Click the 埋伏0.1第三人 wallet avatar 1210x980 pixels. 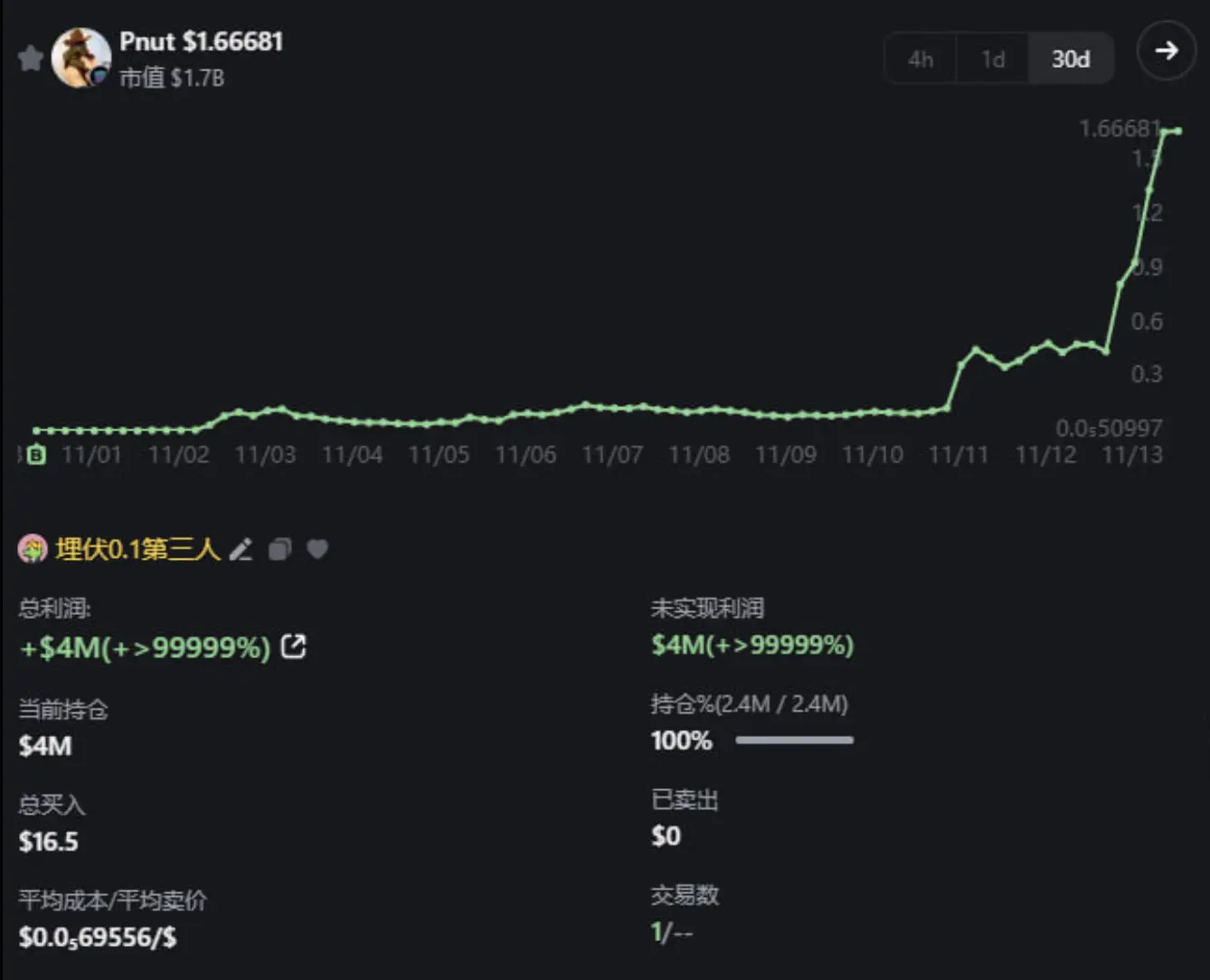tap(33, 549)
